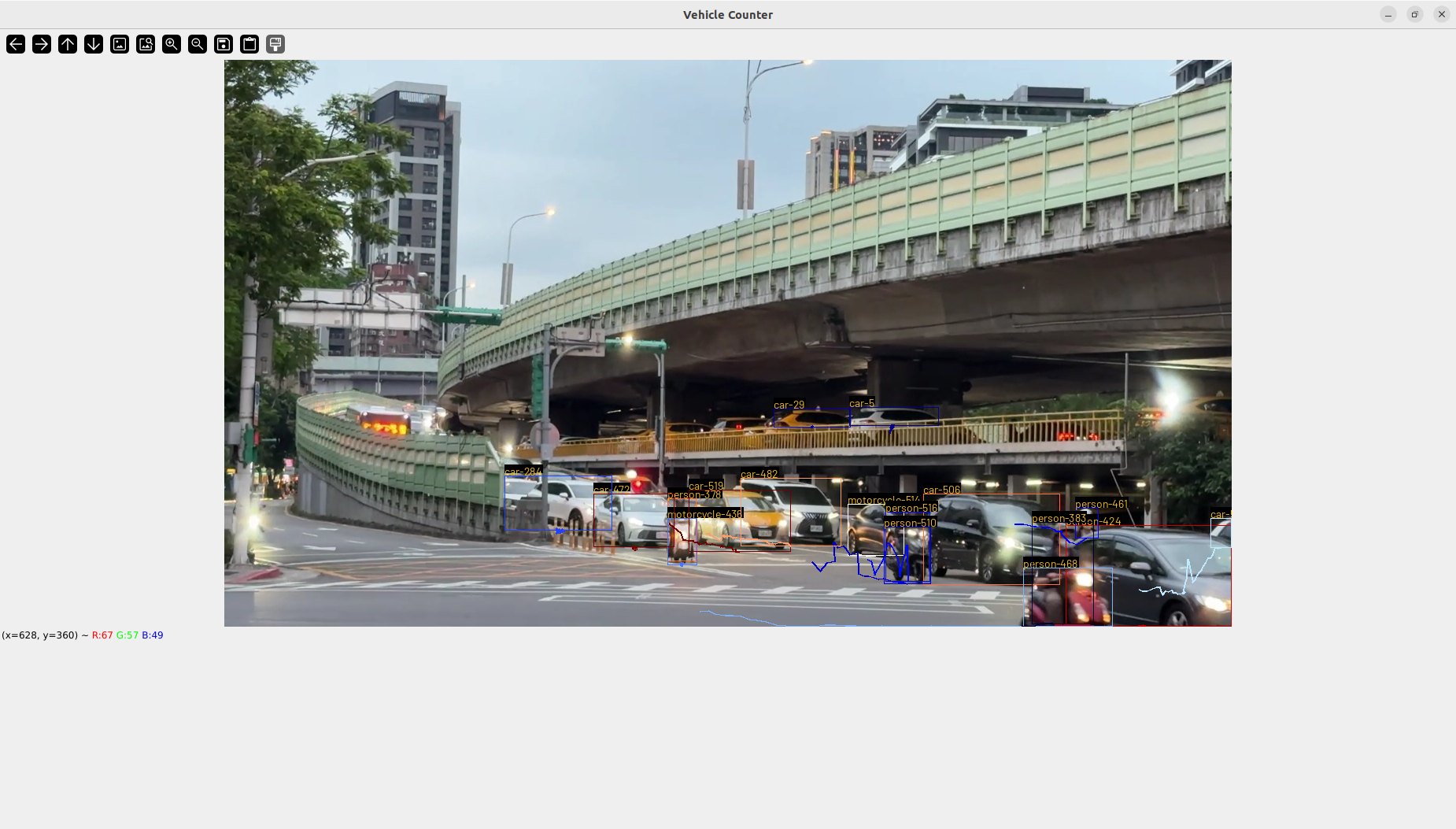Fit image to window icon
The width and height of the screenshot is (1456, 829).
coord(146,44)
